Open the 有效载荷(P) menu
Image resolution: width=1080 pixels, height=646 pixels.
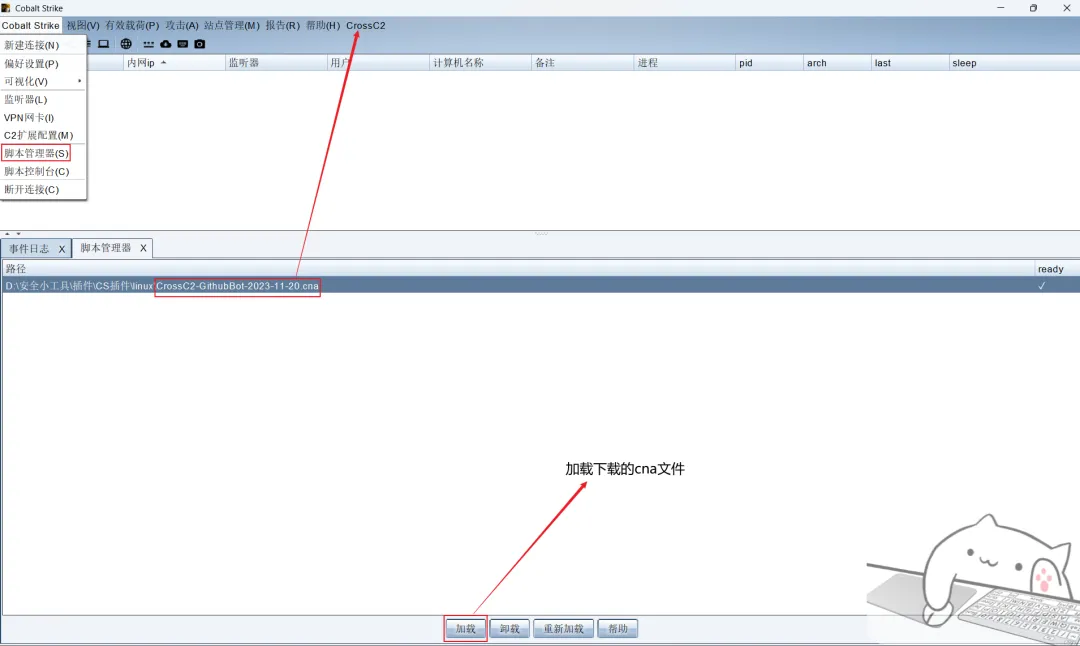[x=132, y=25]
